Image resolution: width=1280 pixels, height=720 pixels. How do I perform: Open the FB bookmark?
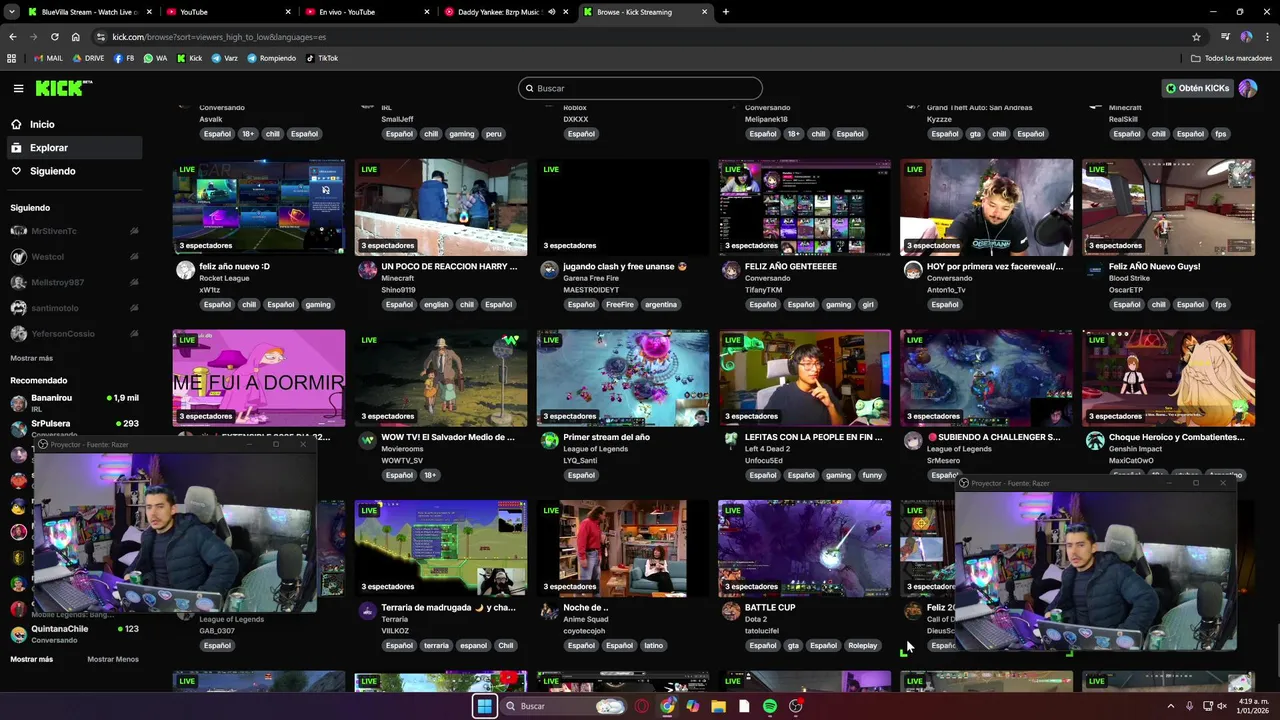click(125, 58)
